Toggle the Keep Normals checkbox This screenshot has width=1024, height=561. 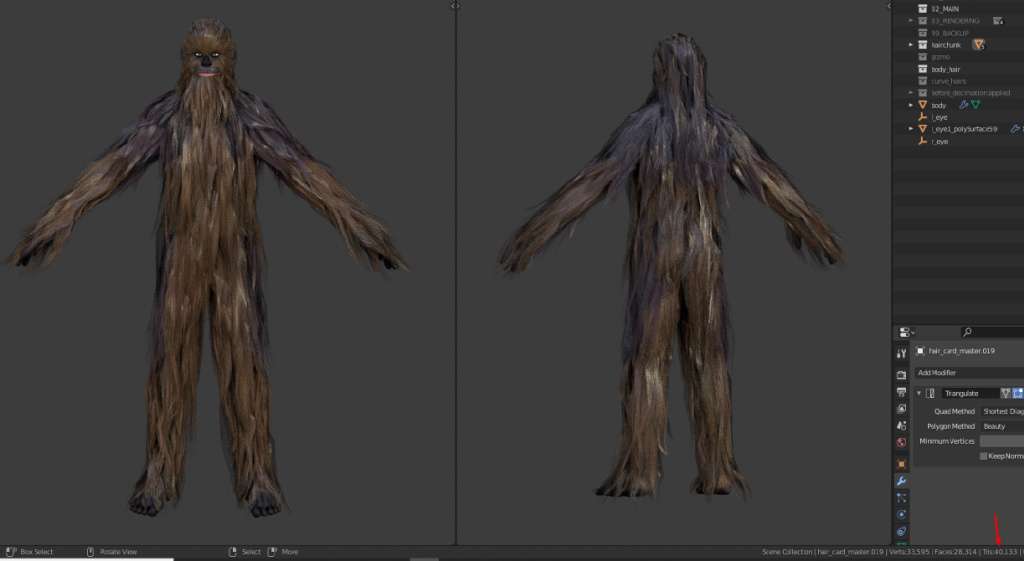point(984,456)
